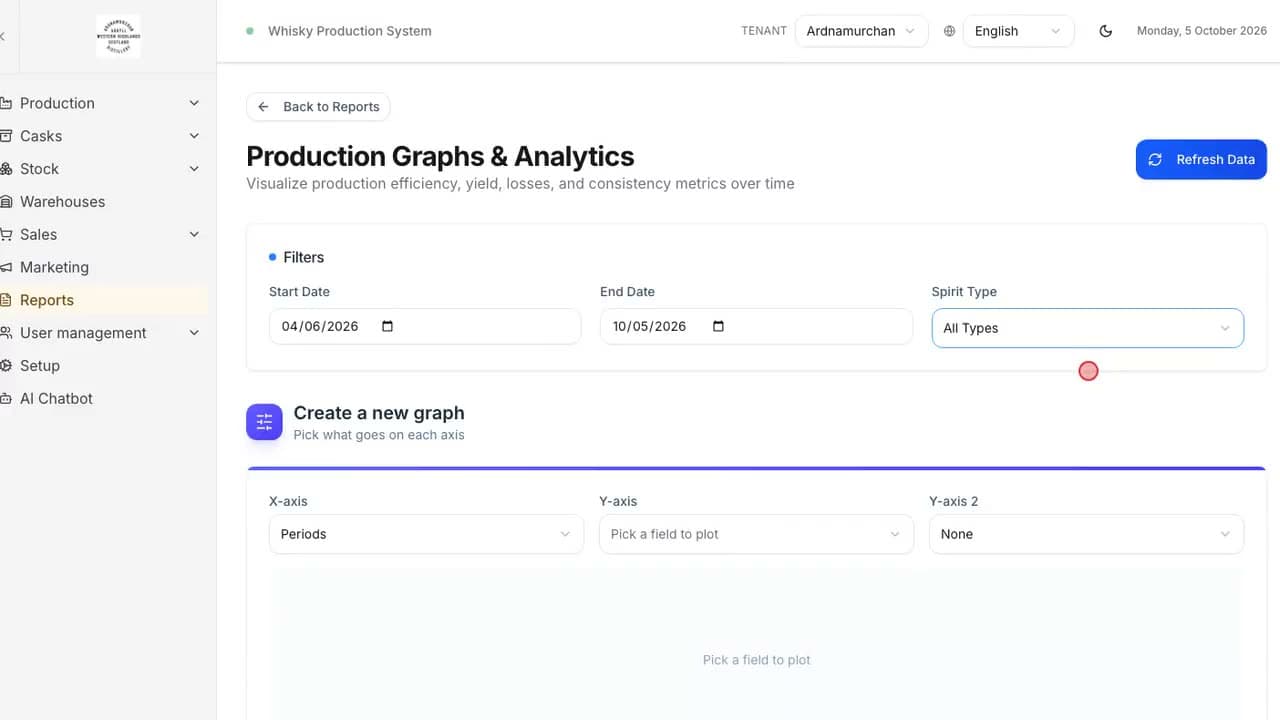Open the Spirit Type All Types dropdown
This screenshot has width=1280, height=720.
(x=1087, y=328)
